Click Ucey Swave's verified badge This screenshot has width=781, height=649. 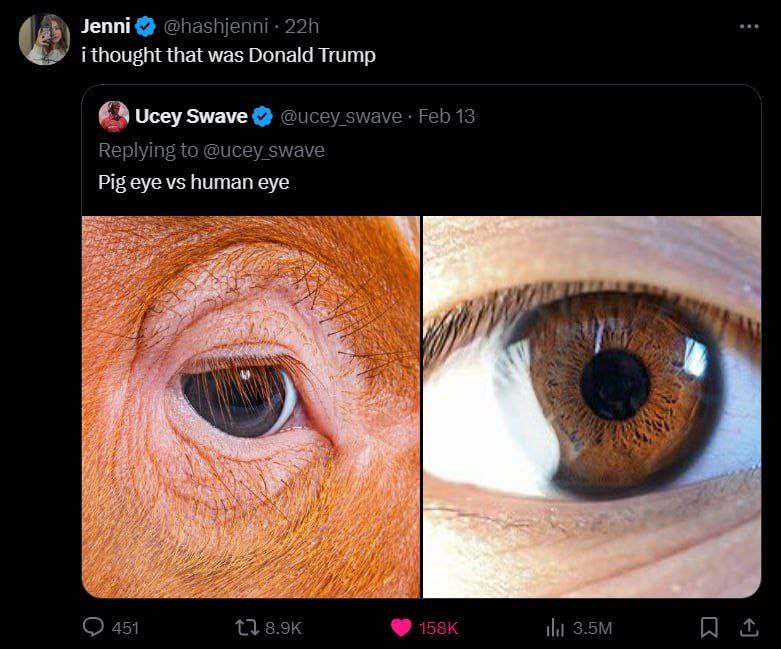(x=262, y=117)
